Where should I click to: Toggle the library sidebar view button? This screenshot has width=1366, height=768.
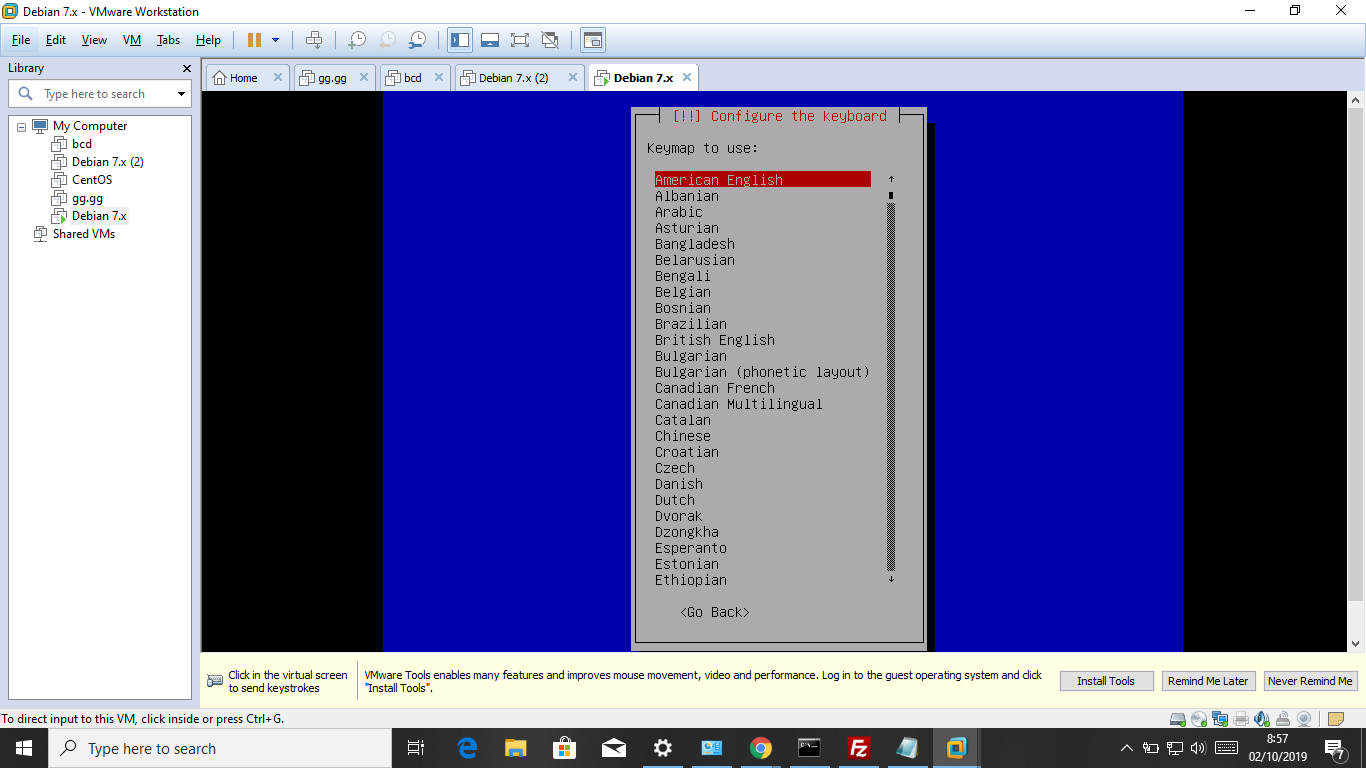(x=460, y=40)
